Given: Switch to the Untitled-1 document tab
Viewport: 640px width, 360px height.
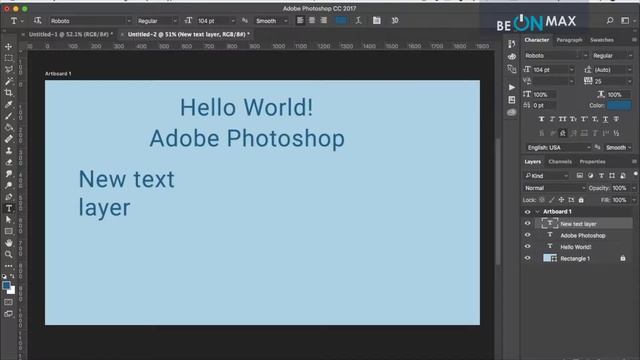Looking at the screenshot, I should point(70,34).
